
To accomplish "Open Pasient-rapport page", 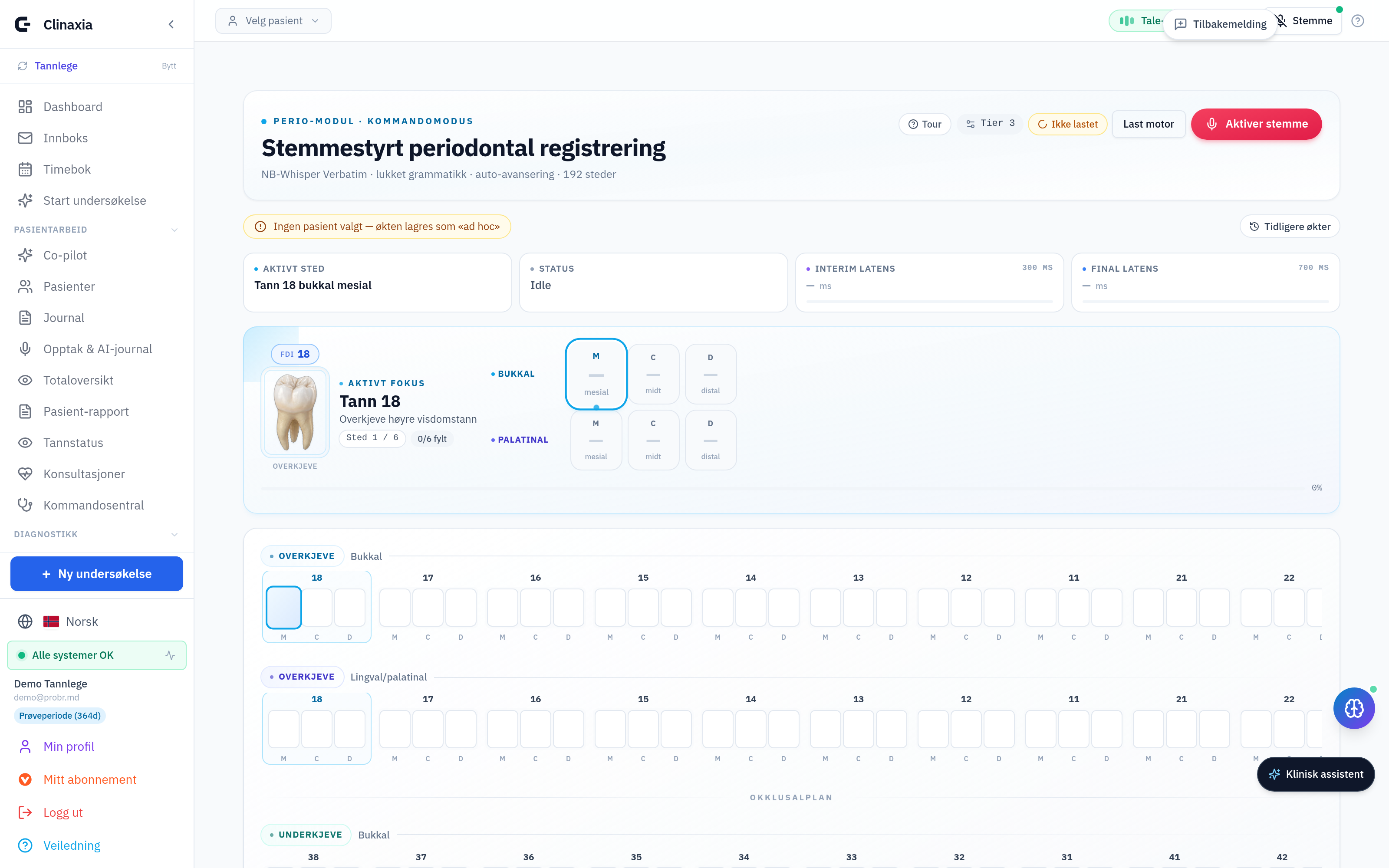I will coord(97,411).
